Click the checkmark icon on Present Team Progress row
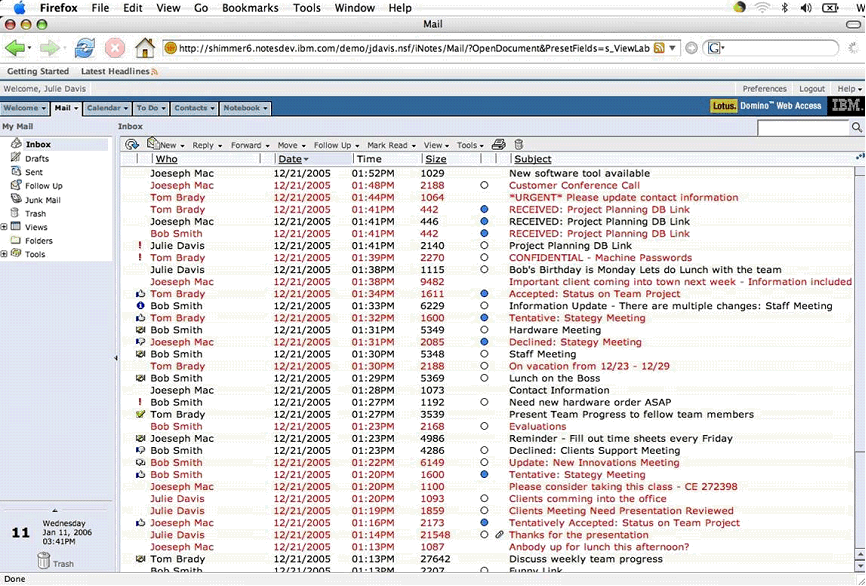 tap(140, 414)
